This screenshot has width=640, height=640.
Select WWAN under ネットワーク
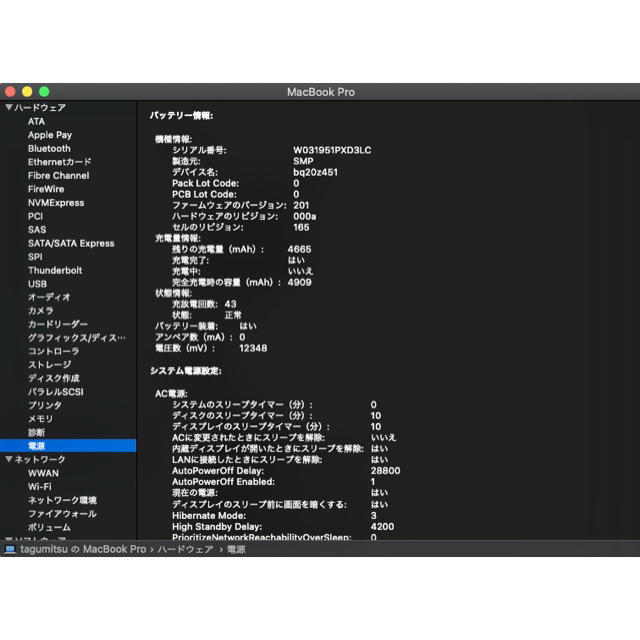coord(43,473)
